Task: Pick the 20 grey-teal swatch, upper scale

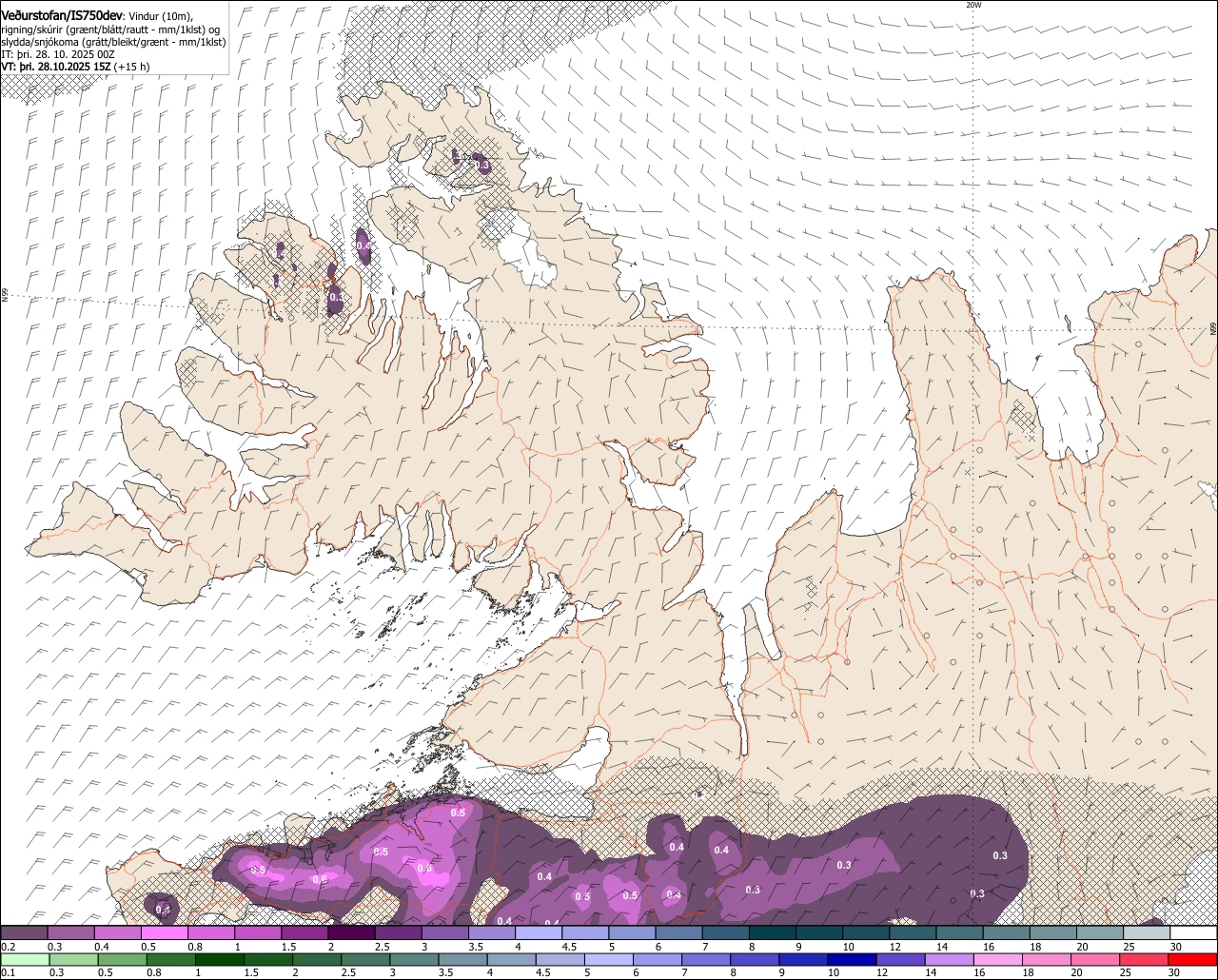Action: click(1100, 932)
